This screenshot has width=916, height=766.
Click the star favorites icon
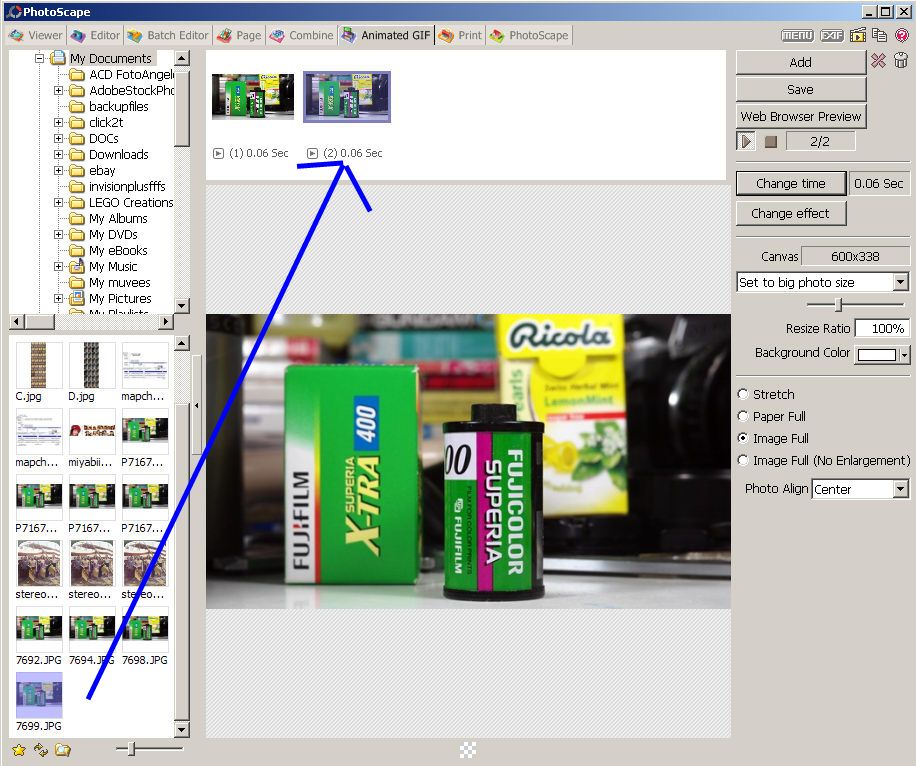tap(19, 750)
